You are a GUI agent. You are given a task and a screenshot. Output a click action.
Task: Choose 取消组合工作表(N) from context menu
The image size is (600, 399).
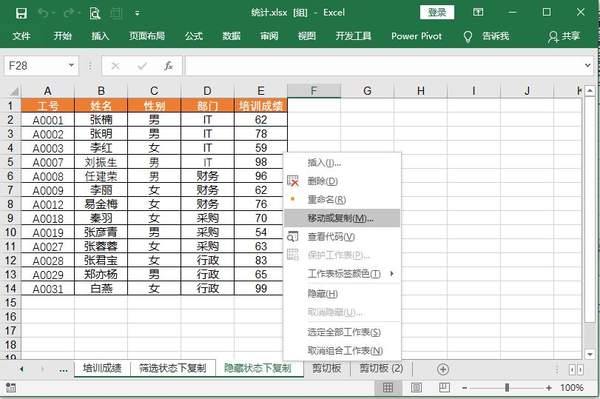(342, 350)
